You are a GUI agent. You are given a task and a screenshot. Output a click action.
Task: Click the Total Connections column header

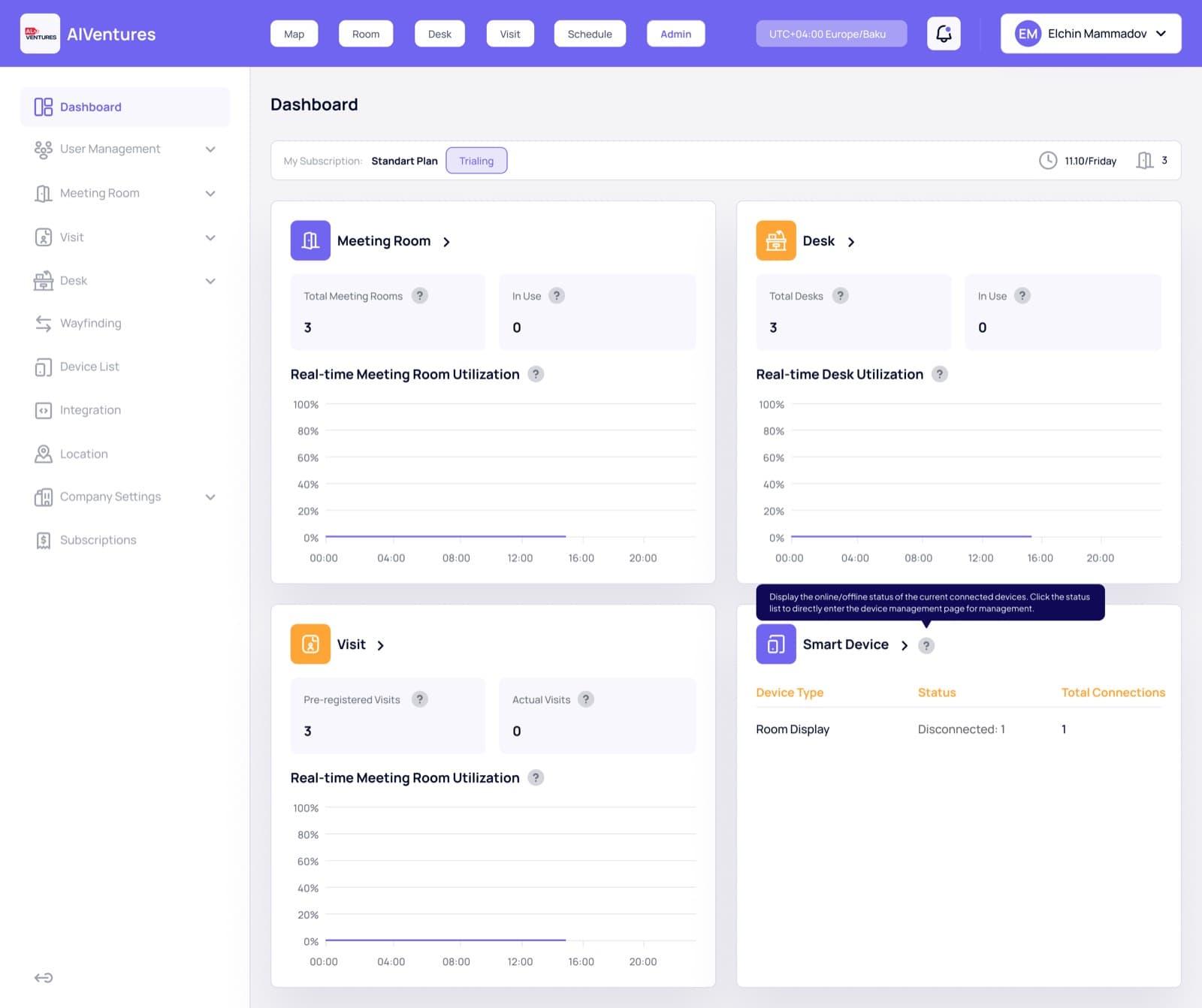coord(1113,693)
